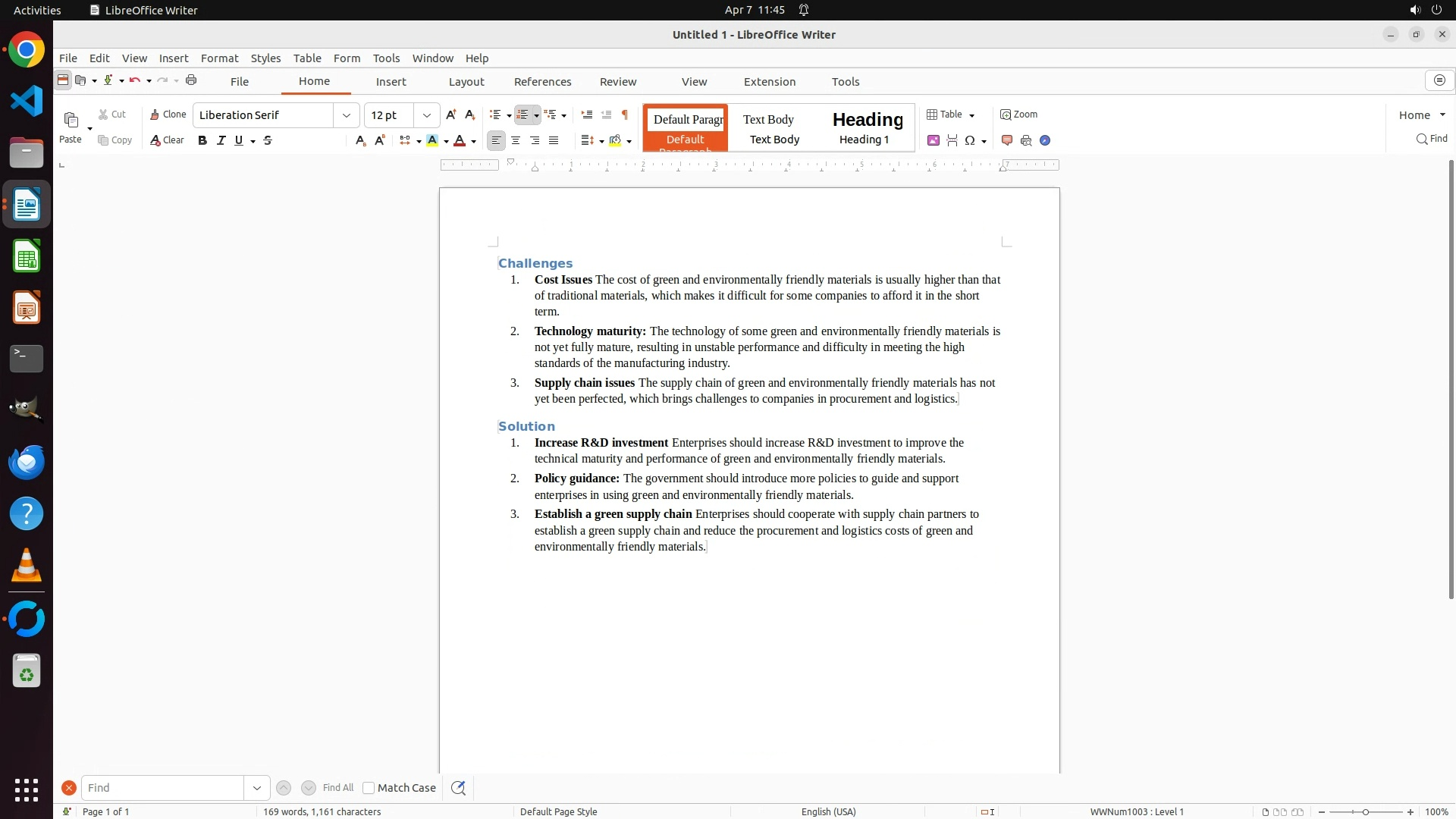Click the Find All button
The image size is (1456, 819).
pos(337,788)
